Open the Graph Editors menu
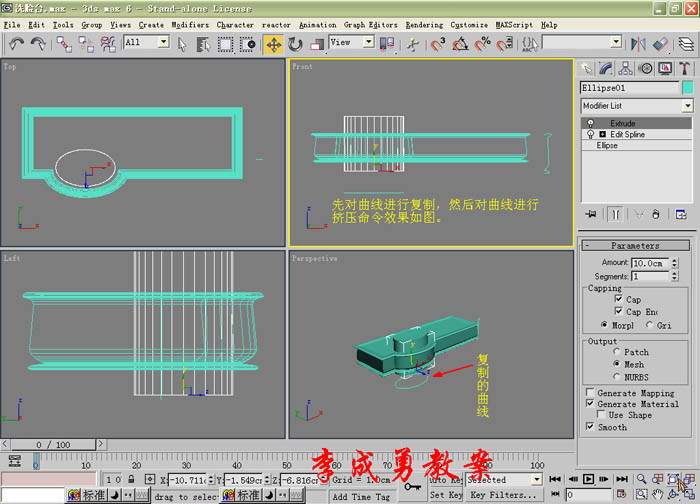The height and width of the screenshot is (504, 700). [370, 25]
